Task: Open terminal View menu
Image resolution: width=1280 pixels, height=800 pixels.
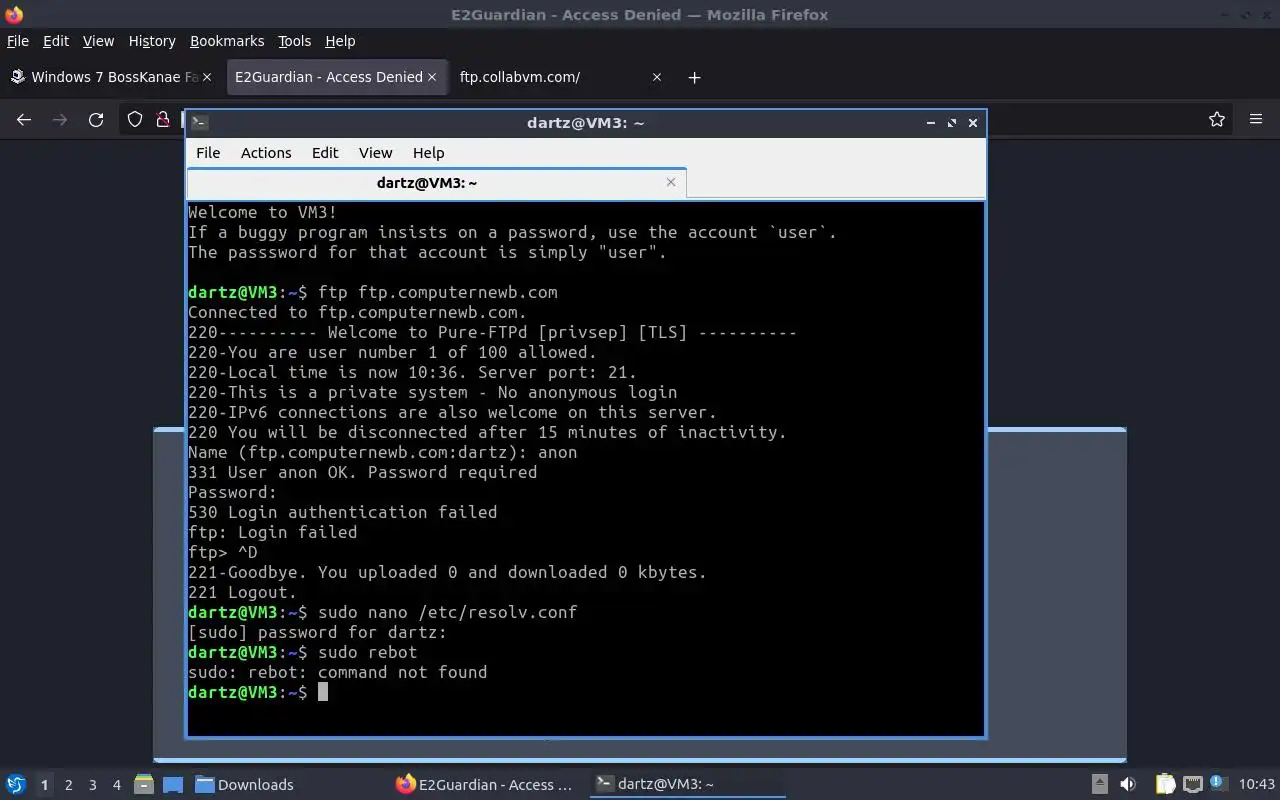Action: (375, 153)
